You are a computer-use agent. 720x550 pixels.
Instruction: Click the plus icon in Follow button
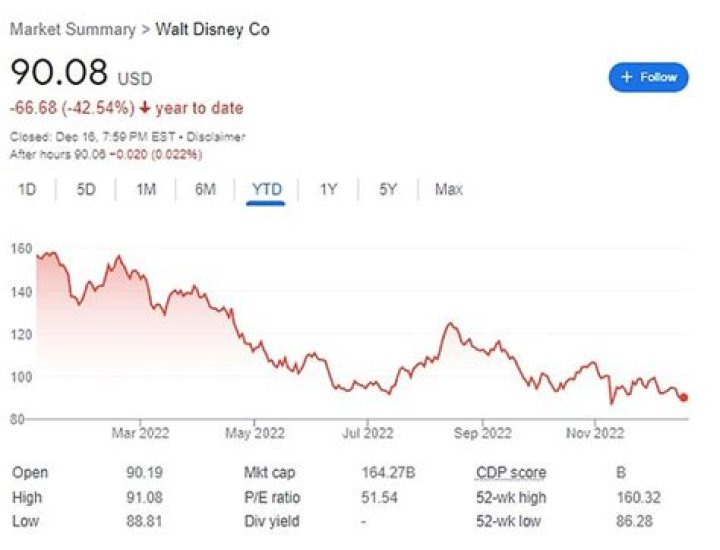point(627,77)
